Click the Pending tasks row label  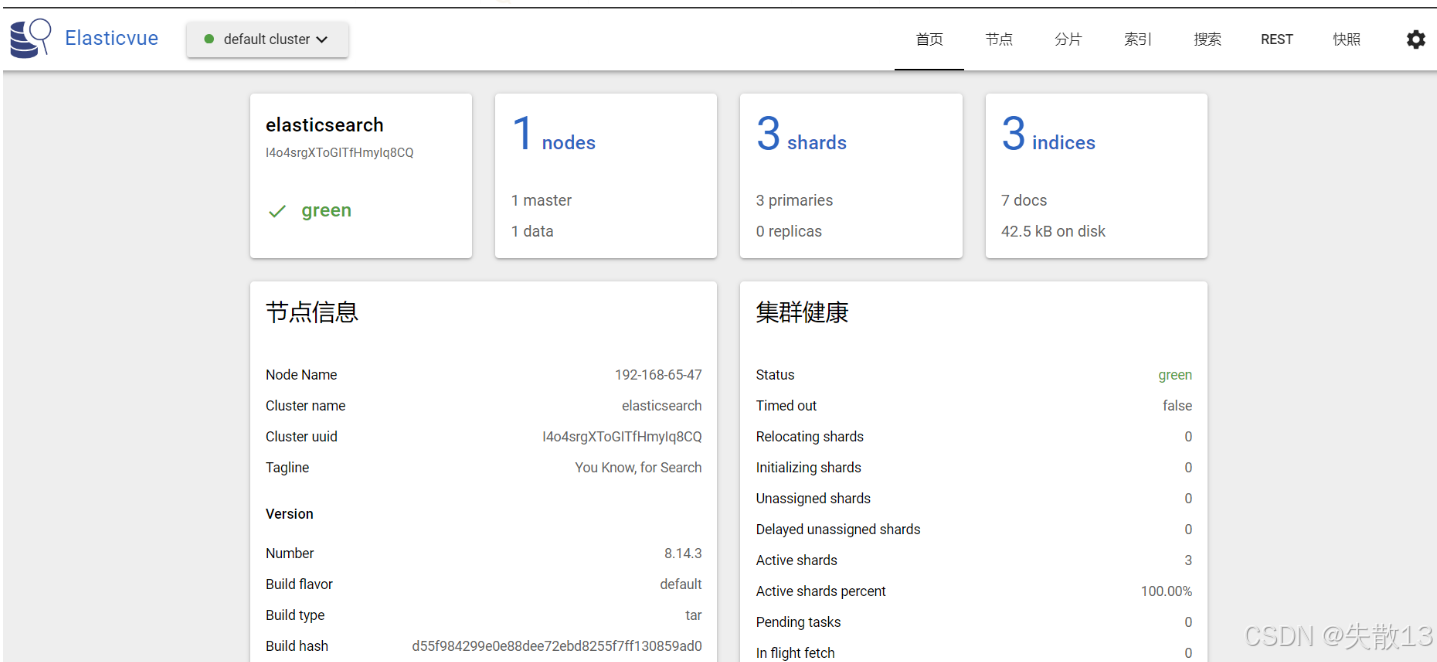[x=798, y=622]
